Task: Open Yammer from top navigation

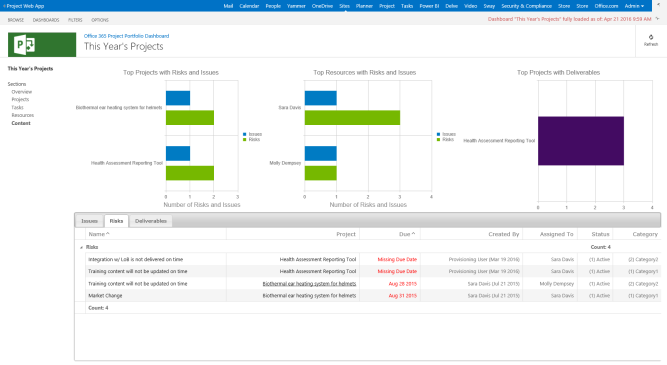Action: (296, 6)
